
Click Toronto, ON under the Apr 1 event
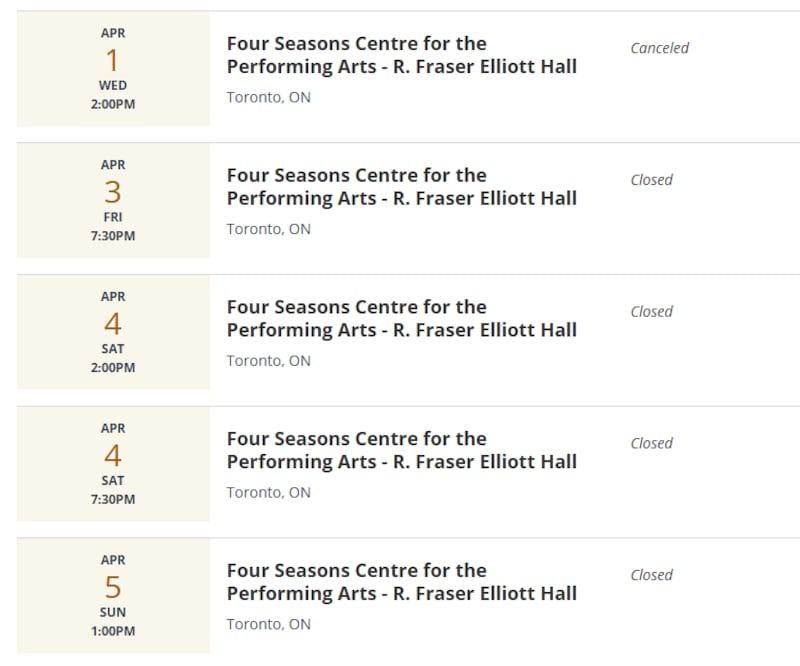(269, 97)
